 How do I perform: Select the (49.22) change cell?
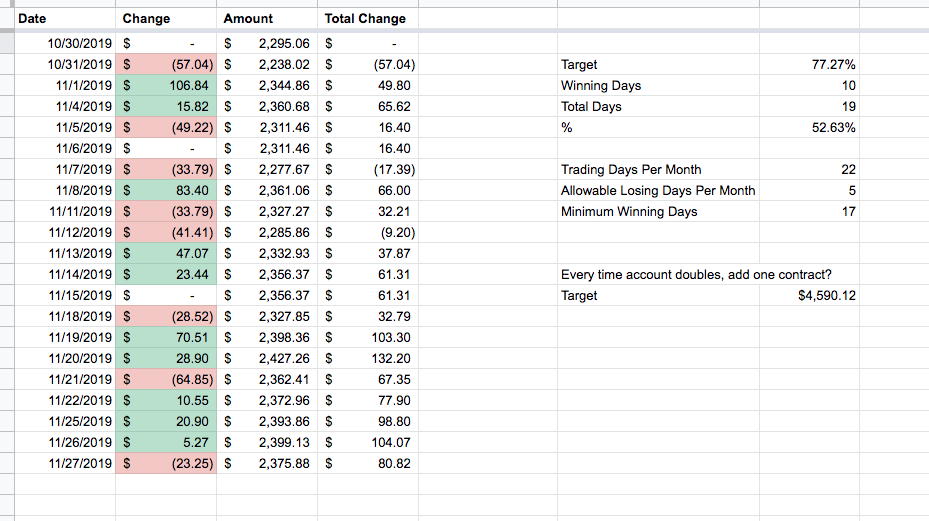[166, 127]
